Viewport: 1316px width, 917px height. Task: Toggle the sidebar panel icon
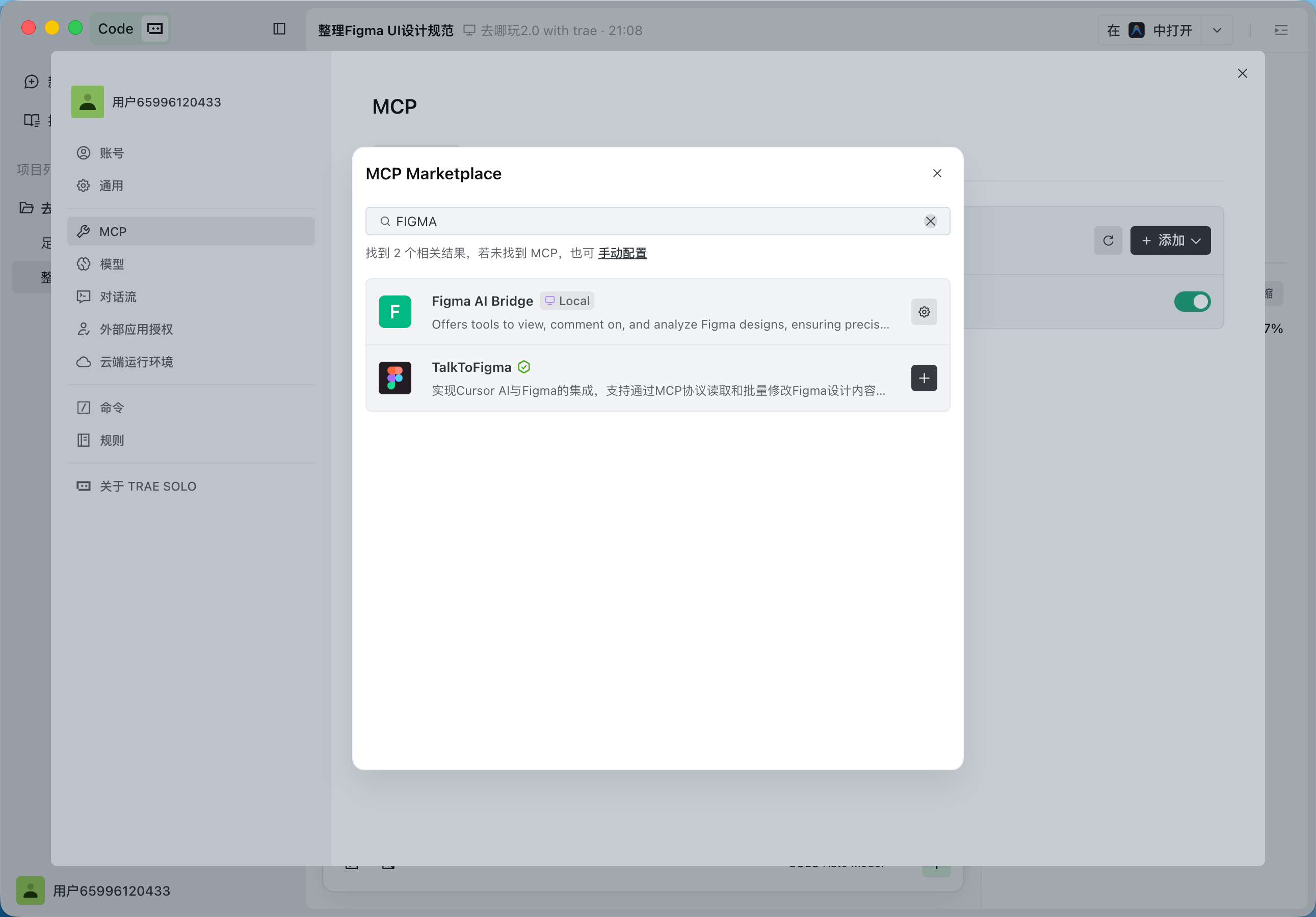click(x=279, y=29)
